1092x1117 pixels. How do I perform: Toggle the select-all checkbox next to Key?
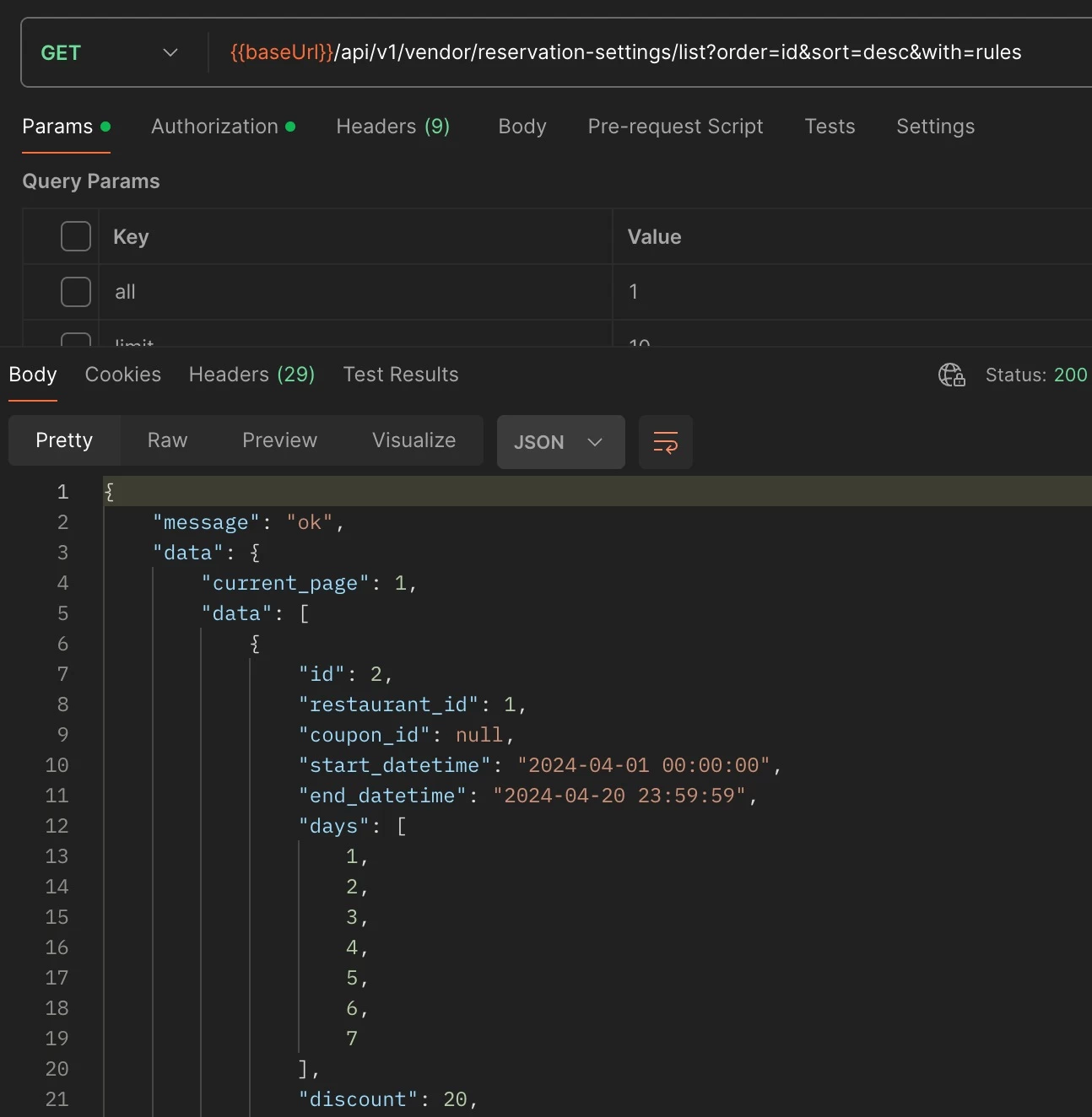(x=76, y=236)
